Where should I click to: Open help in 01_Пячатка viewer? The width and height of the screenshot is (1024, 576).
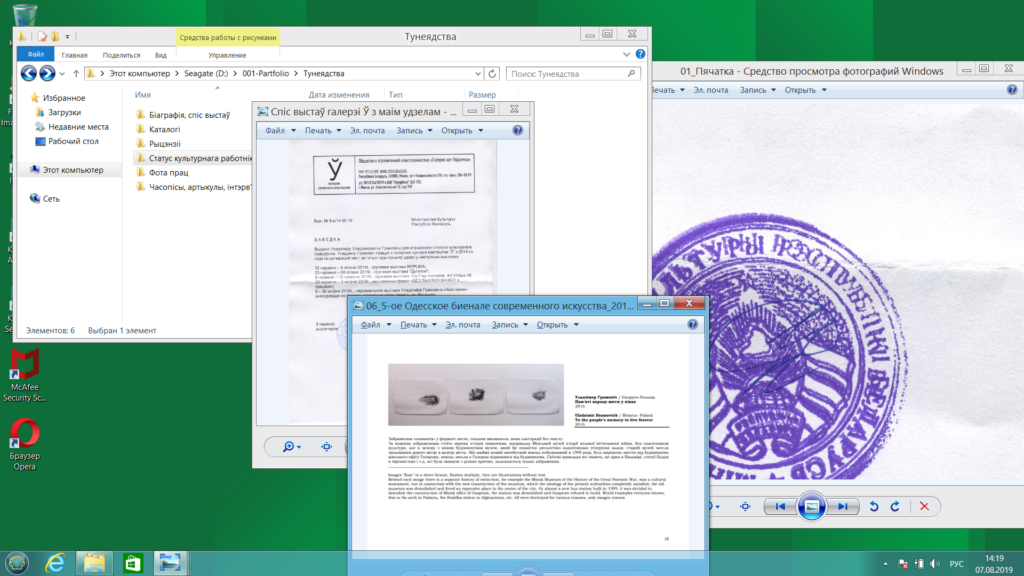pyautogui.click(x=1012, y=89)
